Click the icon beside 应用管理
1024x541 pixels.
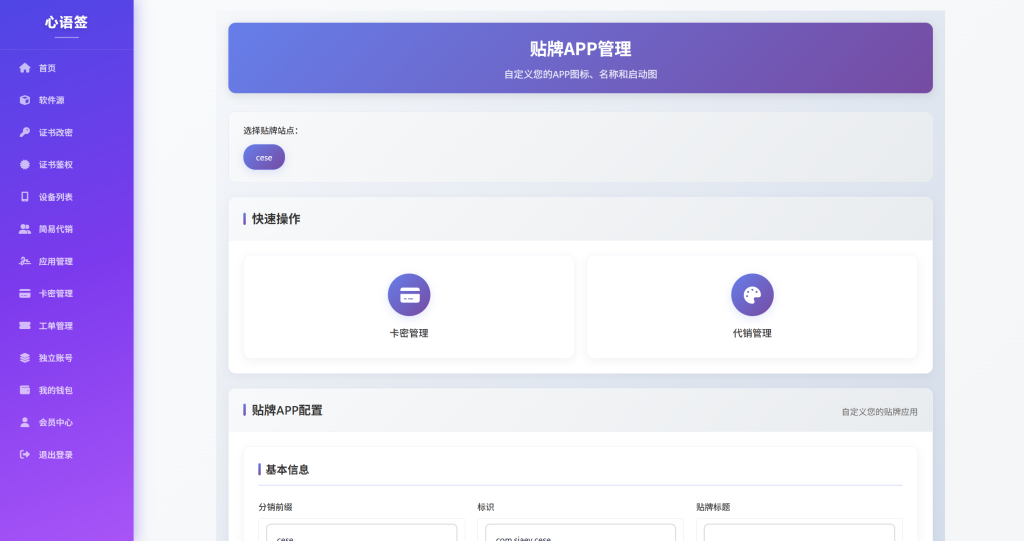[25, 261]
